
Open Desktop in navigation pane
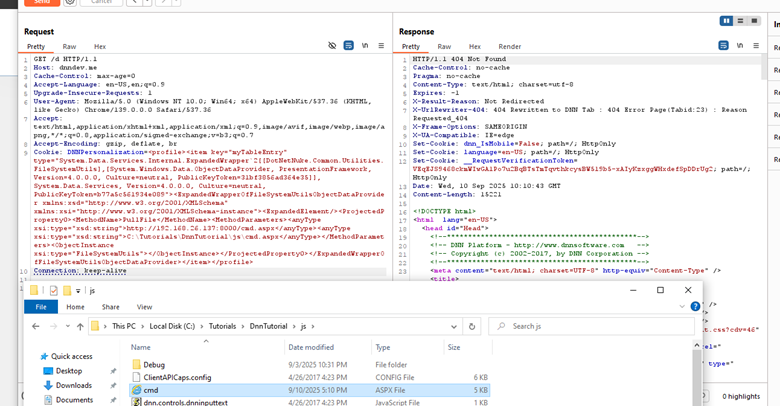pyautogui.click(x=69, y=371)
